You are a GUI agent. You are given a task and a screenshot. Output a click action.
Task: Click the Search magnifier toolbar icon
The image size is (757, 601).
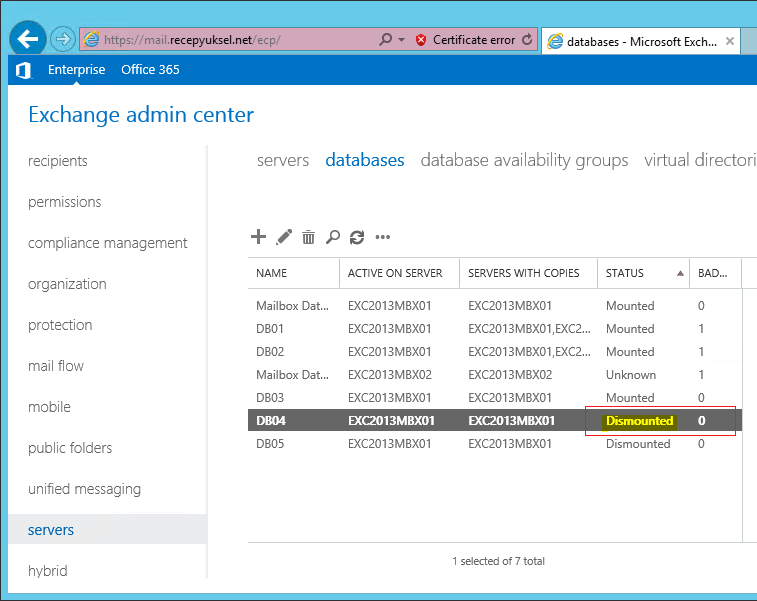click(333, 237)
